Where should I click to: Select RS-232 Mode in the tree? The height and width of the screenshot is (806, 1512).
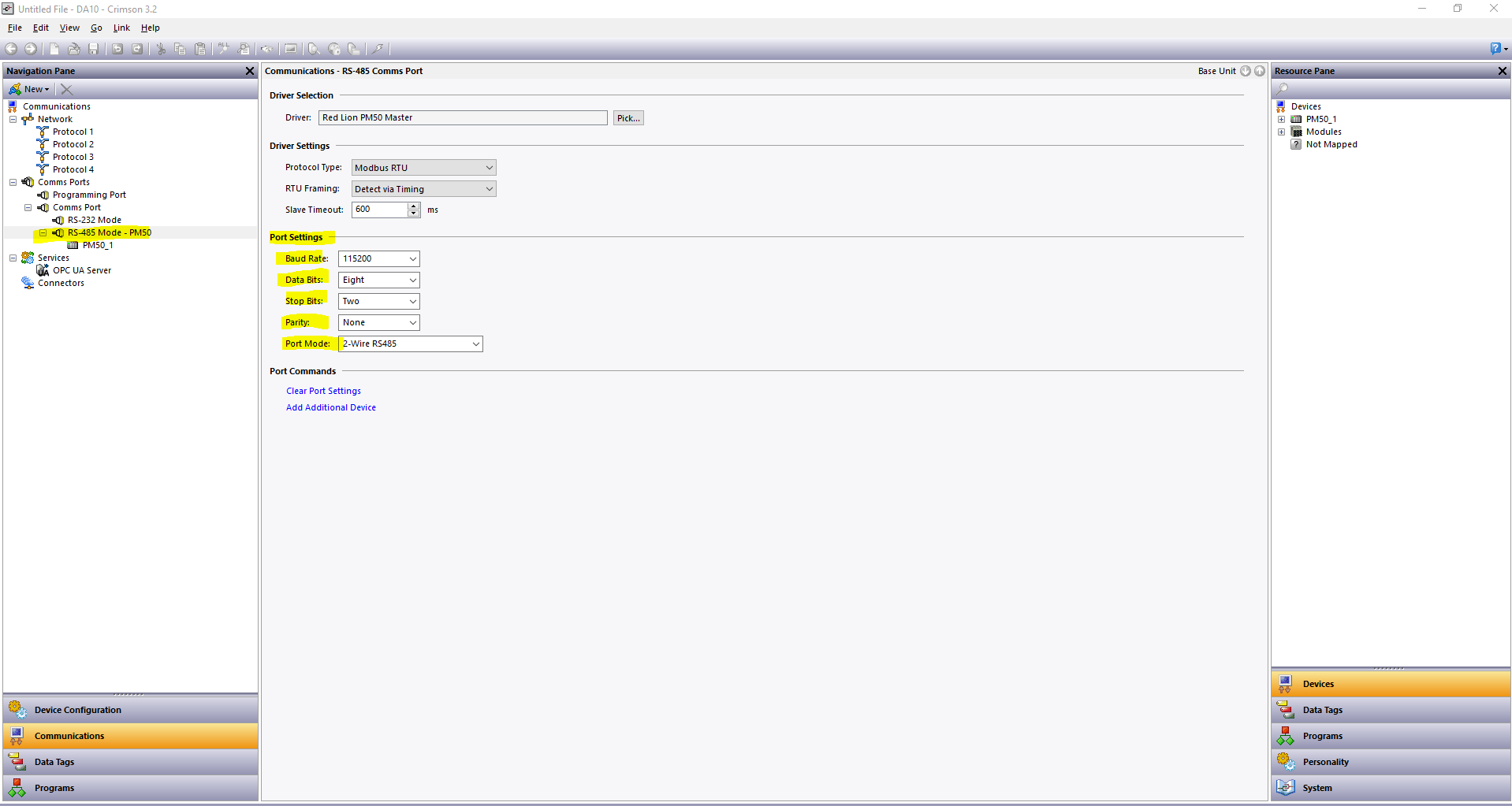point(95,220)
